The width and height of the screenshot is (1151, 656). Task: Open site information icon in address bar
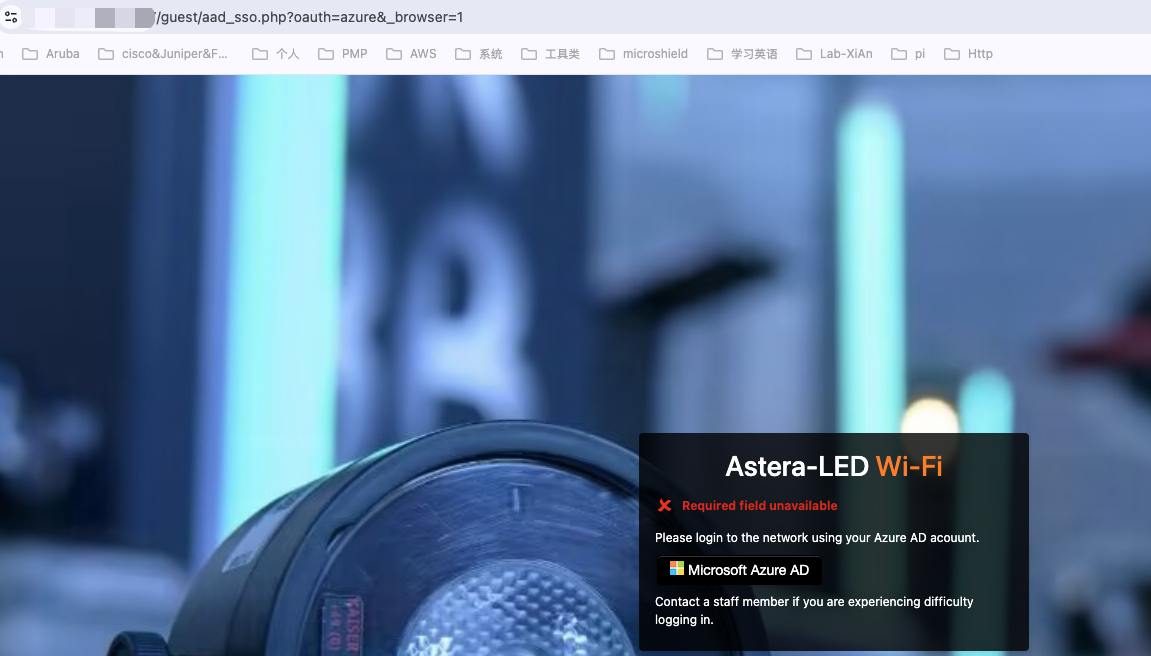click(11, 17)
